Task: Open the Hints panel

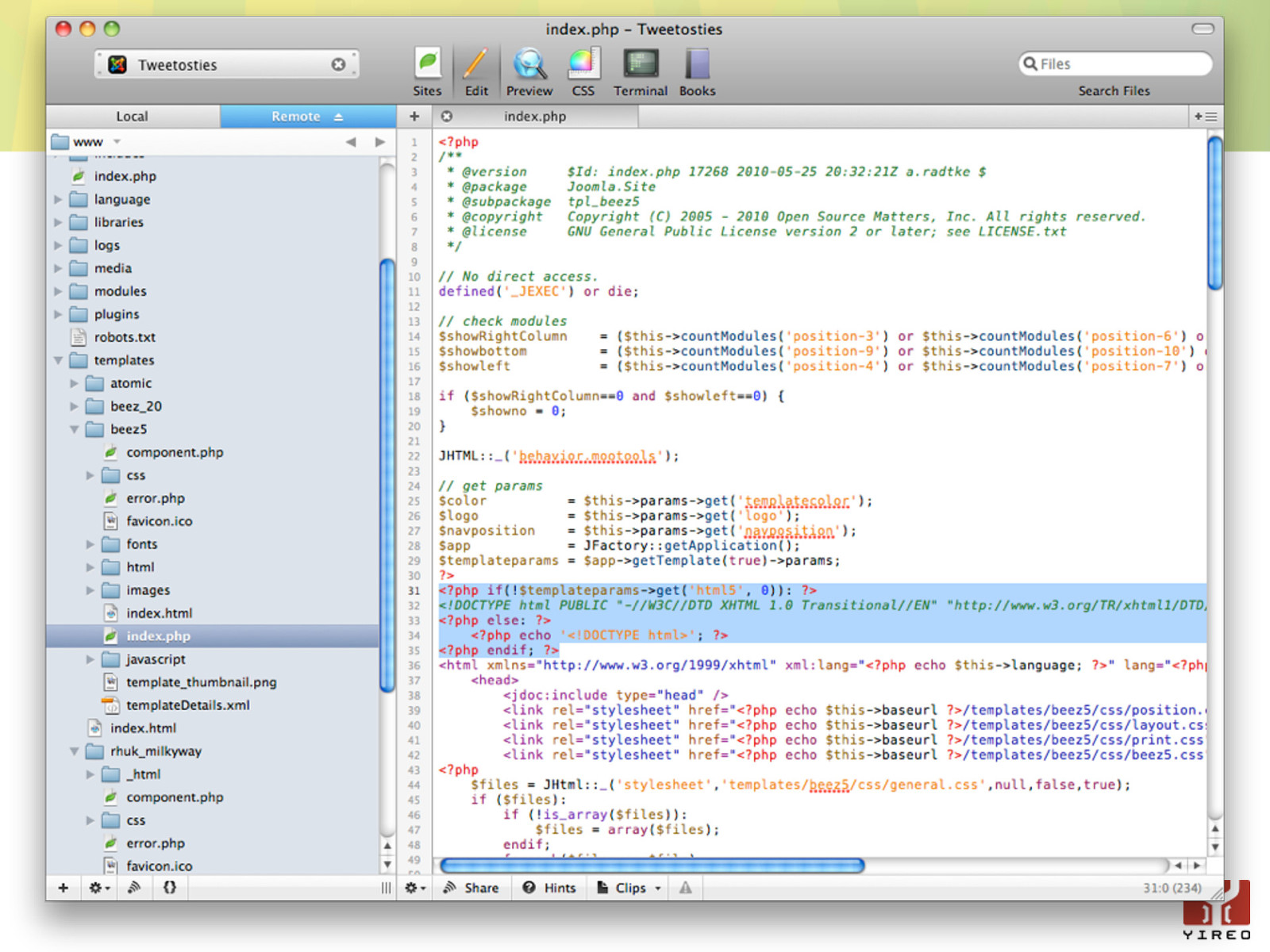Action: pos(549,888)
